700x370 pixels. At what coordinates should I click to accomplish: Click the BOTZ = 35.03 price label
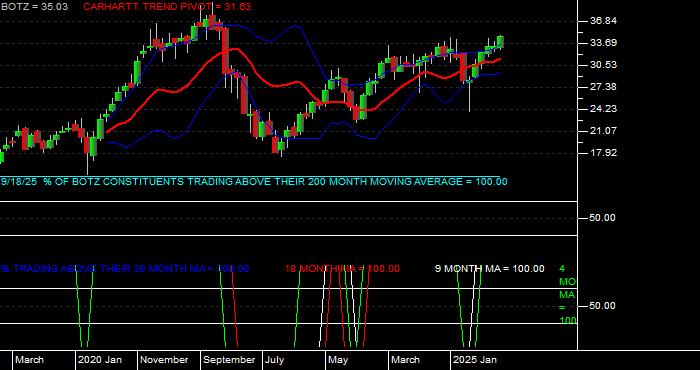click(34, 7)
